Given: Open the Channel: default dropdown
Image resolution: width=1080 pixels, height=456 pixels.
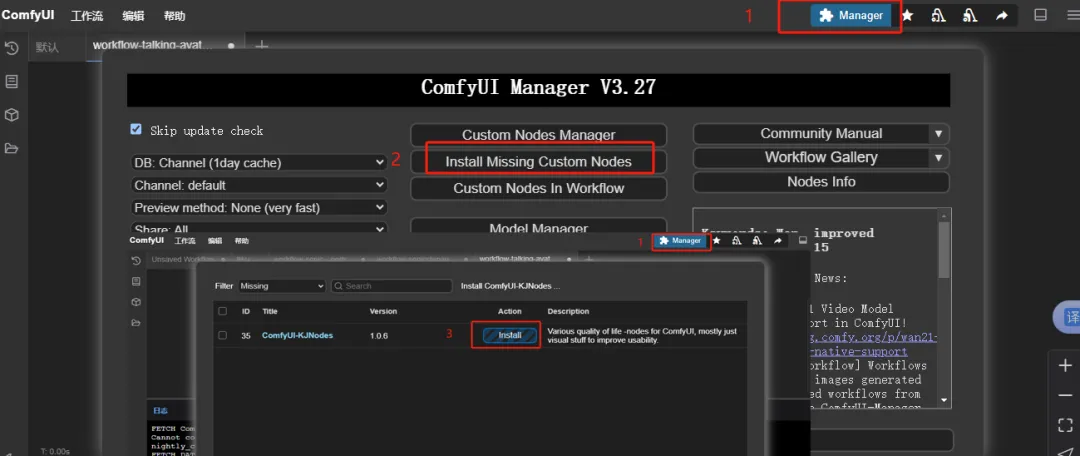Looking at the screenshot, I should 258,185.
